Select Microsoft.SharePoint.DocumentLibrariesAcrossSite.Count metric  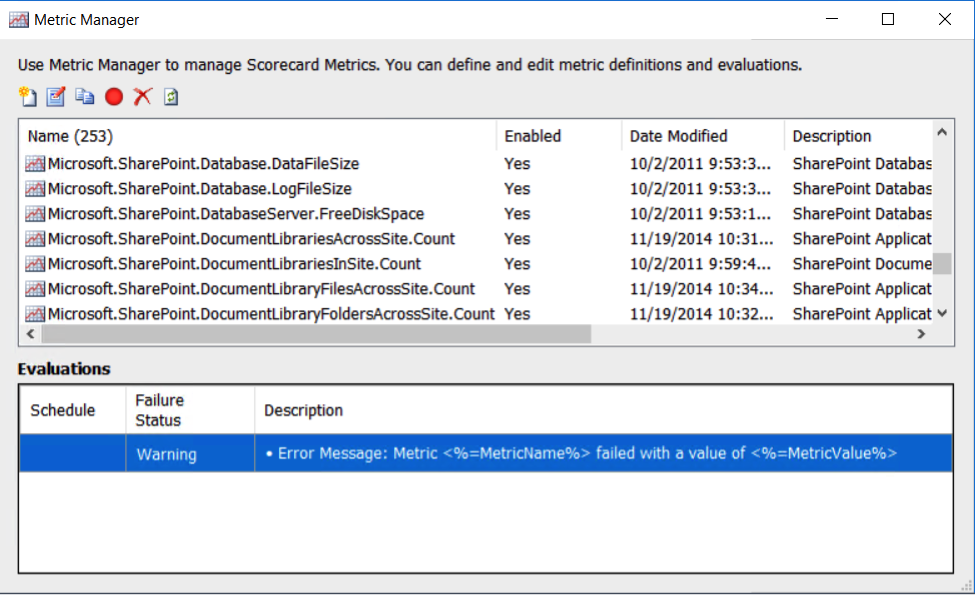point(251,239)
